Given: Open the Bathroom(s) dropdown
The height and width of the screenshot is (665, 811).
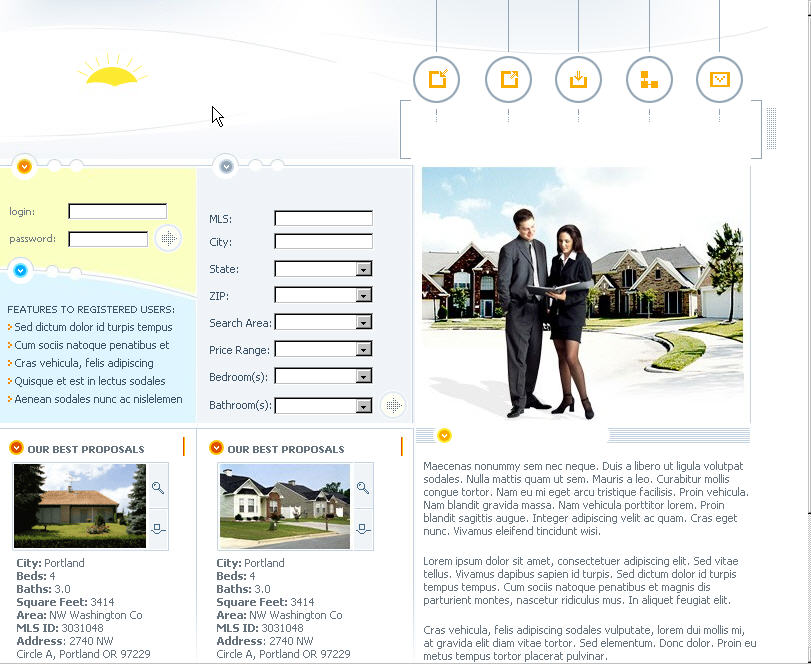Looking at the screenshot, I should 323,405.
